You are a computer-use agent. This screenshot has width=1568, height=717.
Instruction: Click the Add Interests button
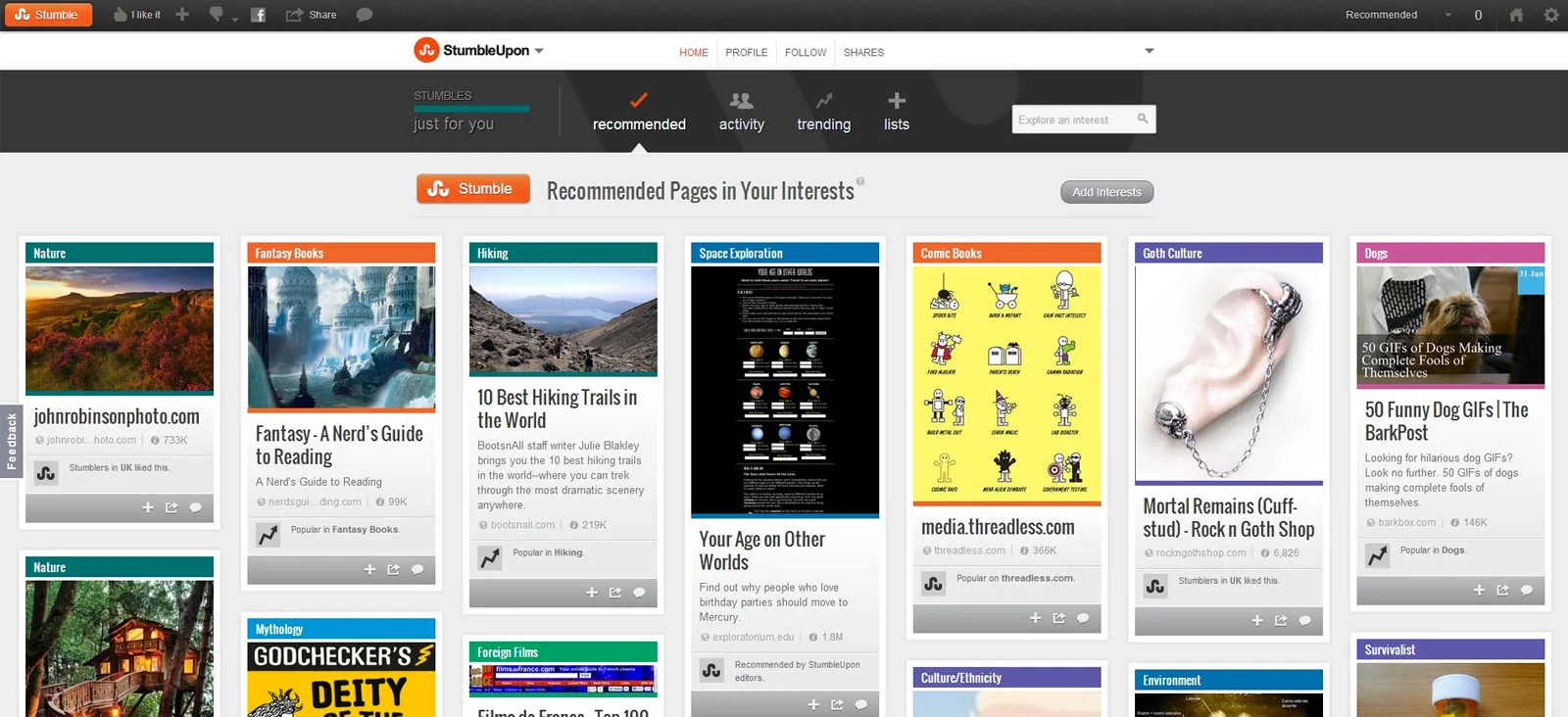1107,192
